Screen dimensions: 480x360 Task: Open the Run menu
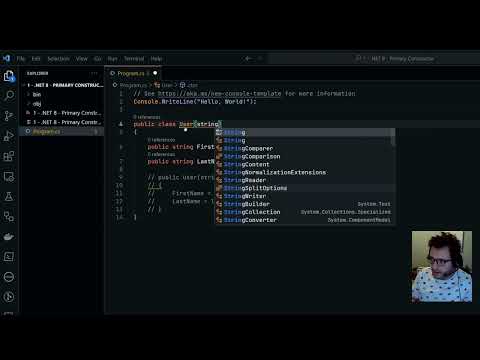pos(112,59)
